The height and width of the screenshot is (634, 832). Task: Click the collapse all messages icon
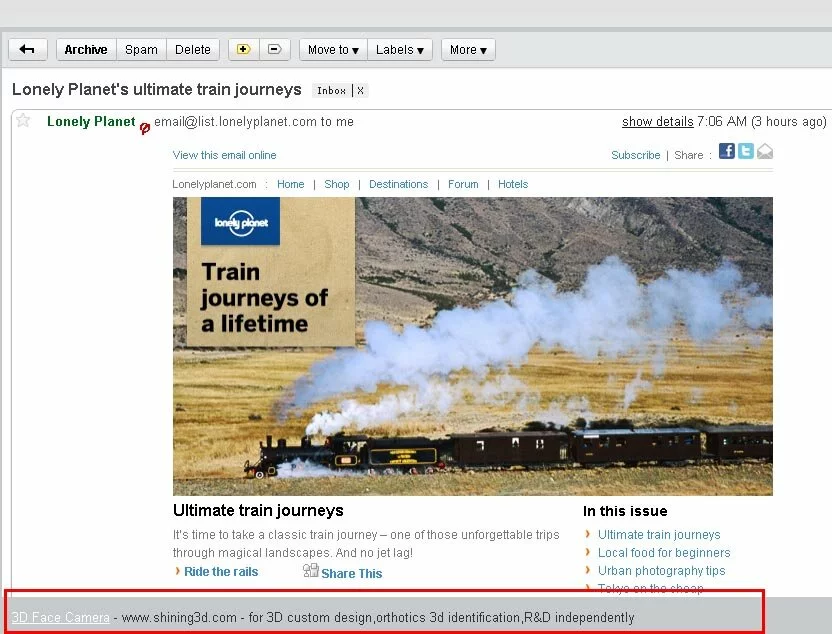274,48
